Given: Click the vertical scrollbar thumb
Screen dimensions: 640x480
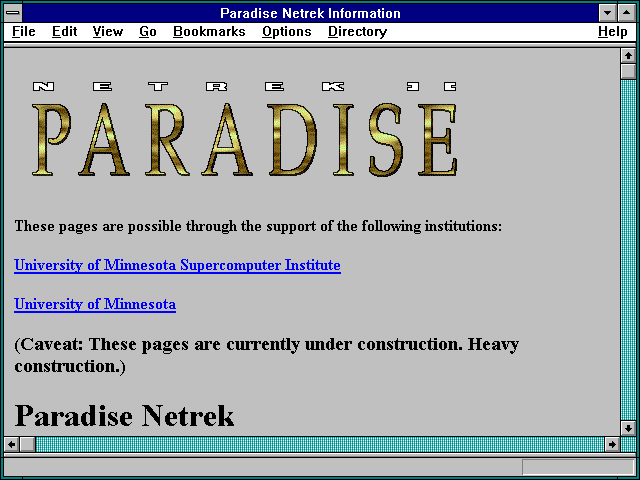Looking at the screenshot, I should (x=628, y=71).
